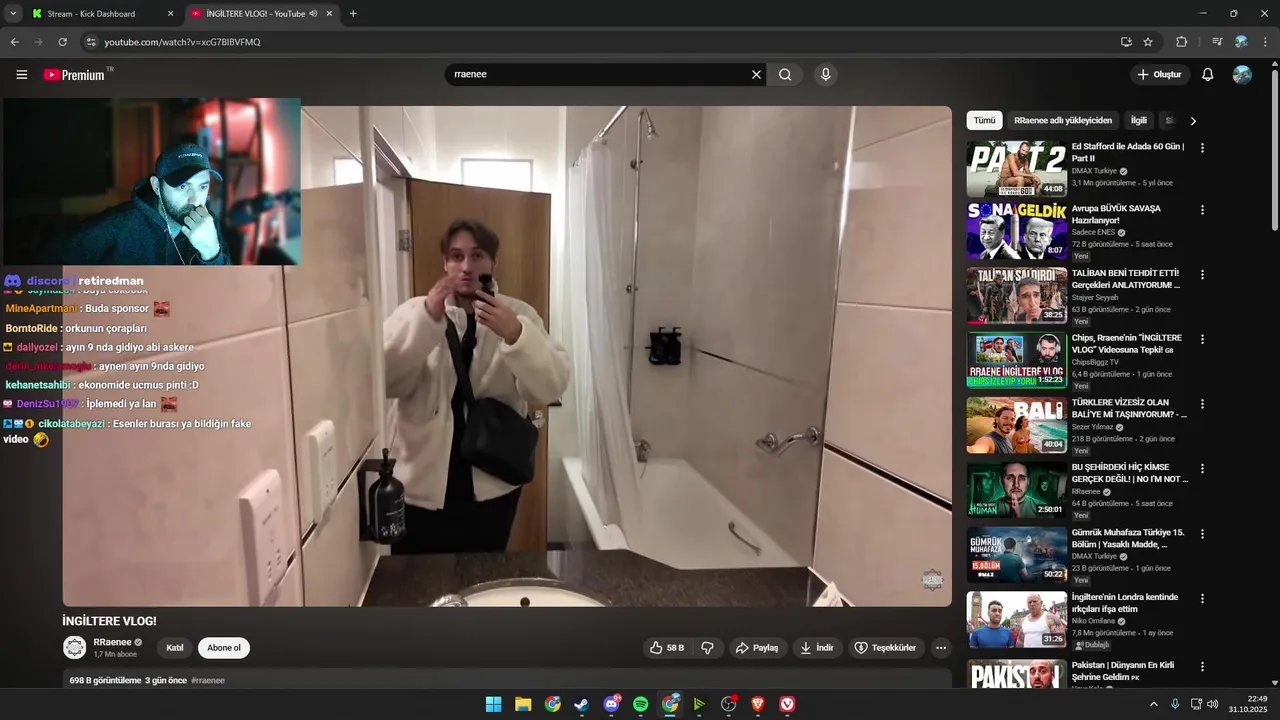Open Spotify from the taskbar
This screenshot has width=1280, height=720.
point(641,704)
